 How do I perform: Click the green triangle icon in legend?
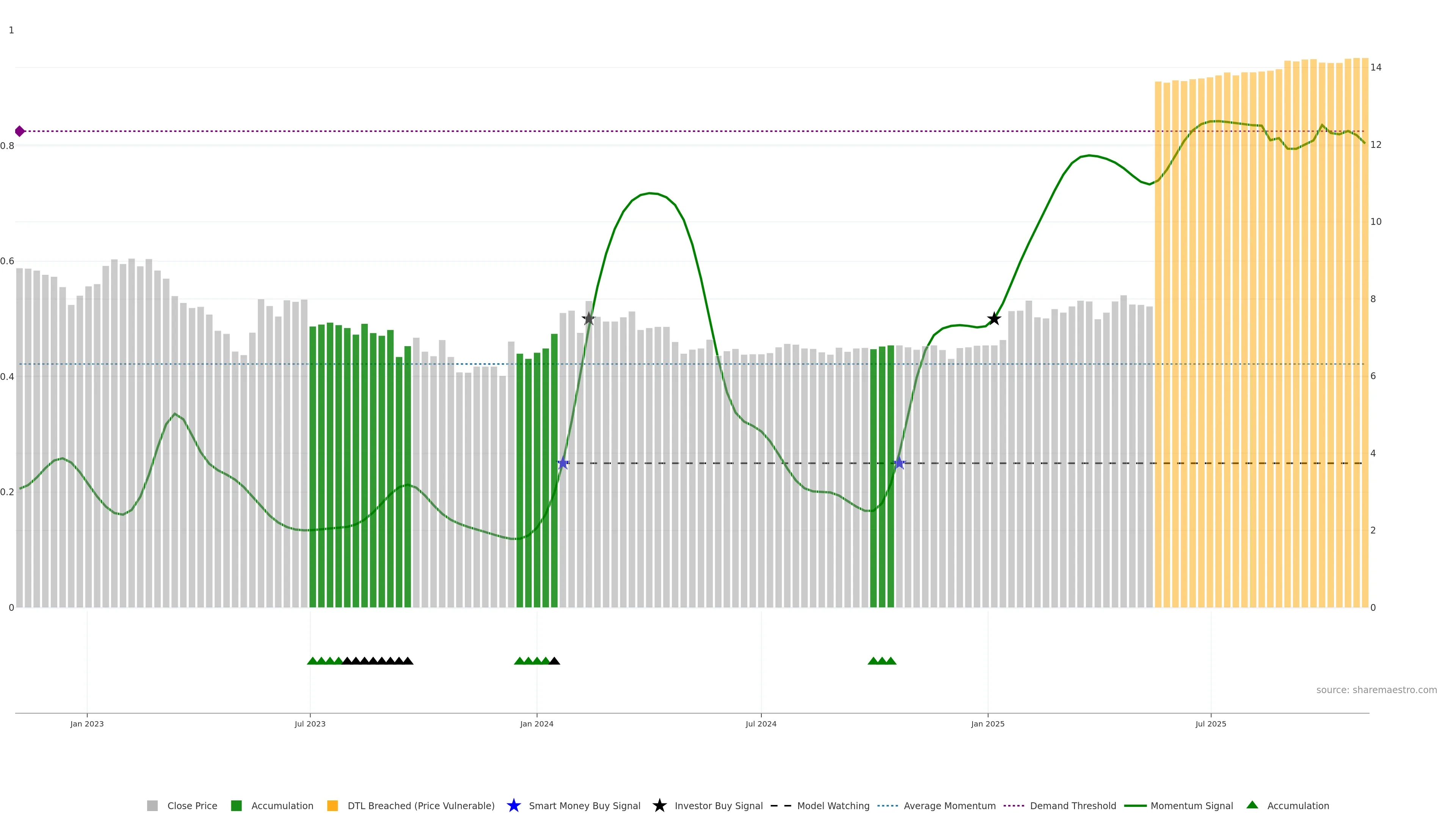tap(1252, 805)
